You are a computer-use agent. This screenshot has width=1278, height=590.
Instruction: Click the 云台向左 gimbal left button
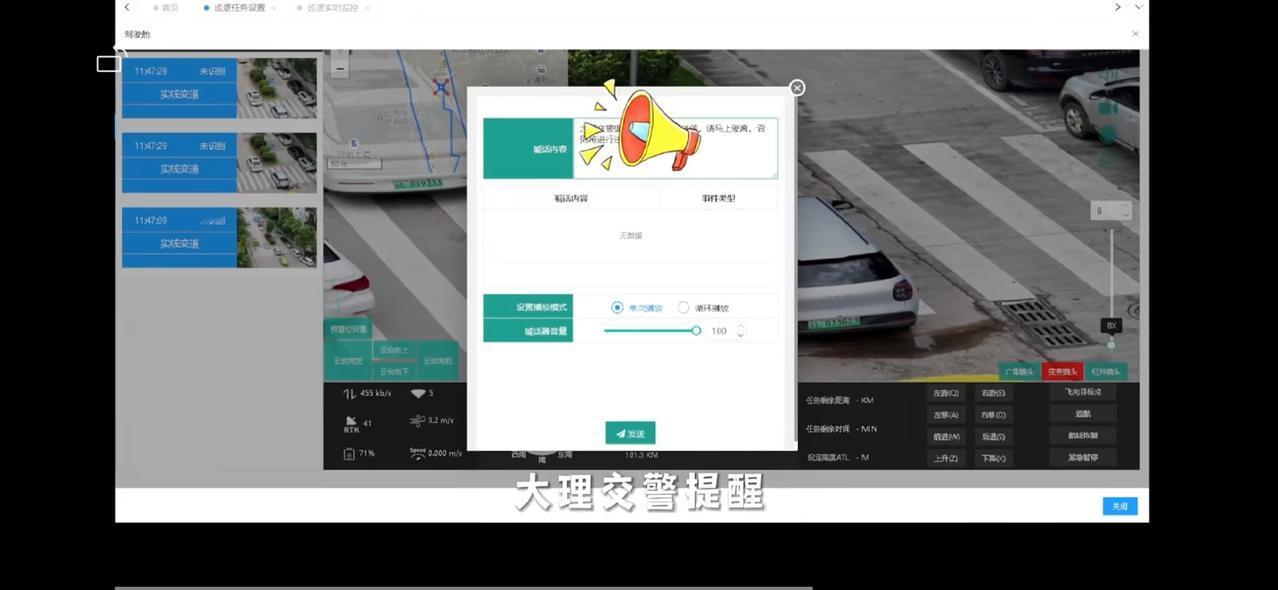(x=348, y=361)
